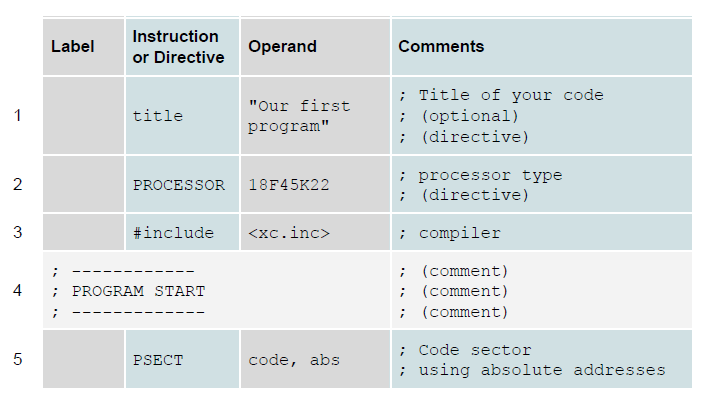Click the 18F45K22 operand cell
Screen dimensions: 709x400
pyautogui.click(x=315, y=184)
